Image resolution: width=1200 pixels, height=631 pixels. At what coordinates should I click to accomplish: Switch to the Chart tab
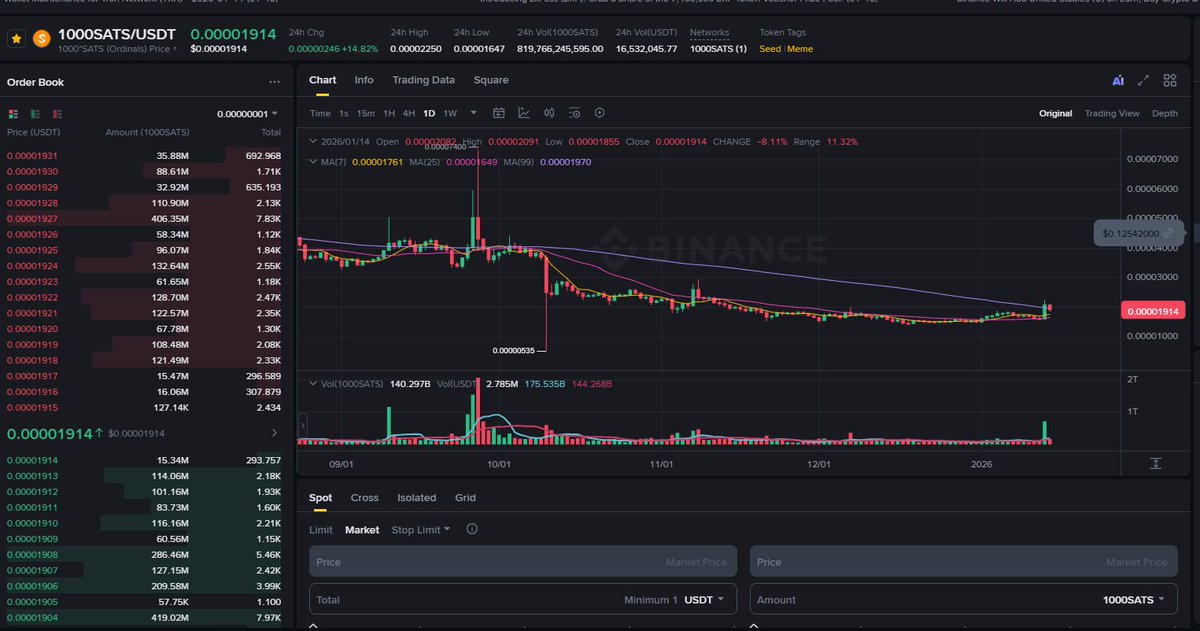point(322,80)
